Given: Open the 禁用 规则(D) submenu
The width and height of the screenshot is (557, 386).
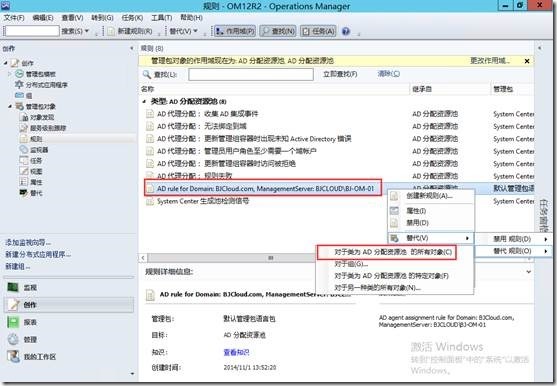Looking at the screenshot, I should 512,239.
